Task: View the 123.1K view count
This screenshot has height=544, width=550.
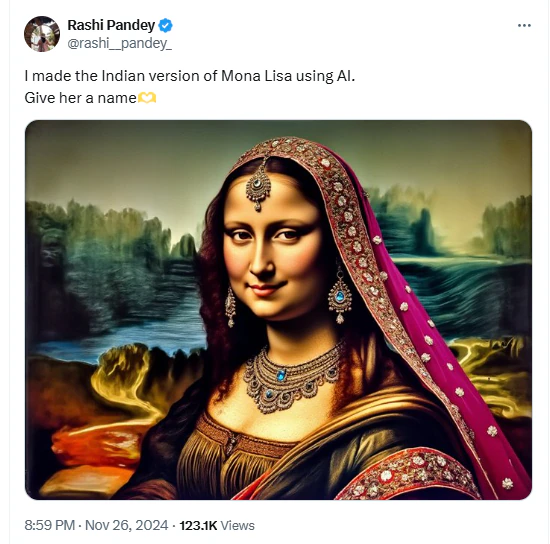Action: pyautogui.click(x=198, y=525)
